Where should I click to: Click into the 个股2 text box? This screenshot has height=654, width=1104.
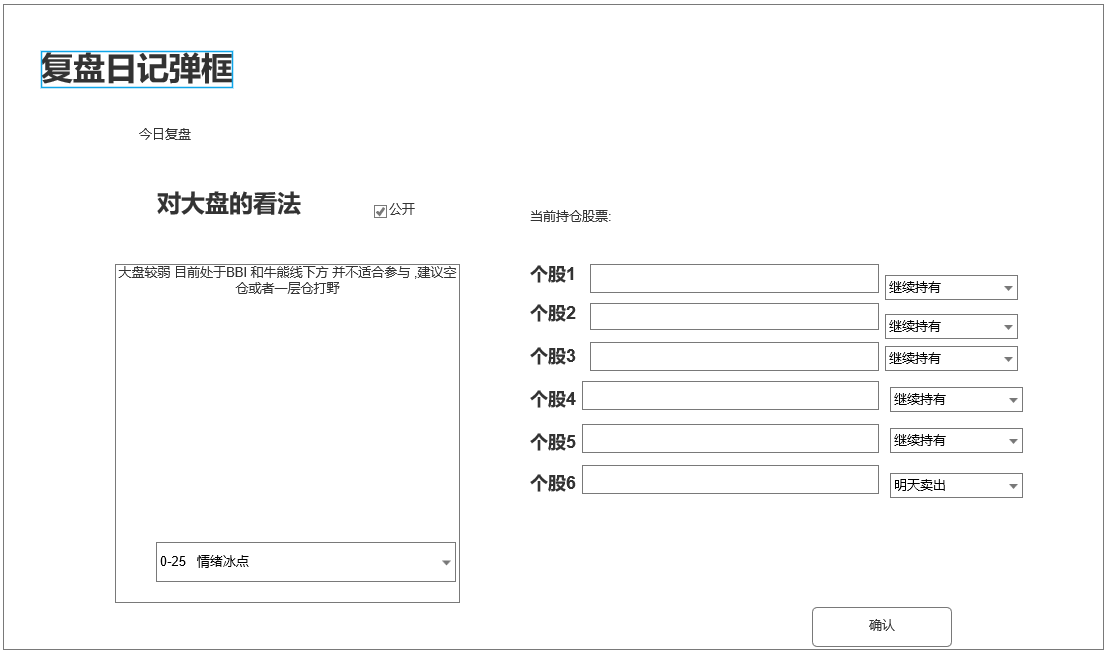[x=733, y=317]
